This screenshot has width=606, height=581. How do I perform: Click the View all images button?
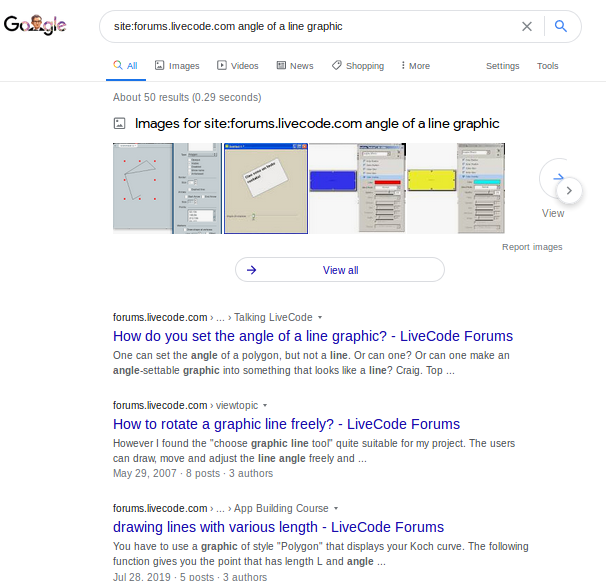tap(340, 270)
